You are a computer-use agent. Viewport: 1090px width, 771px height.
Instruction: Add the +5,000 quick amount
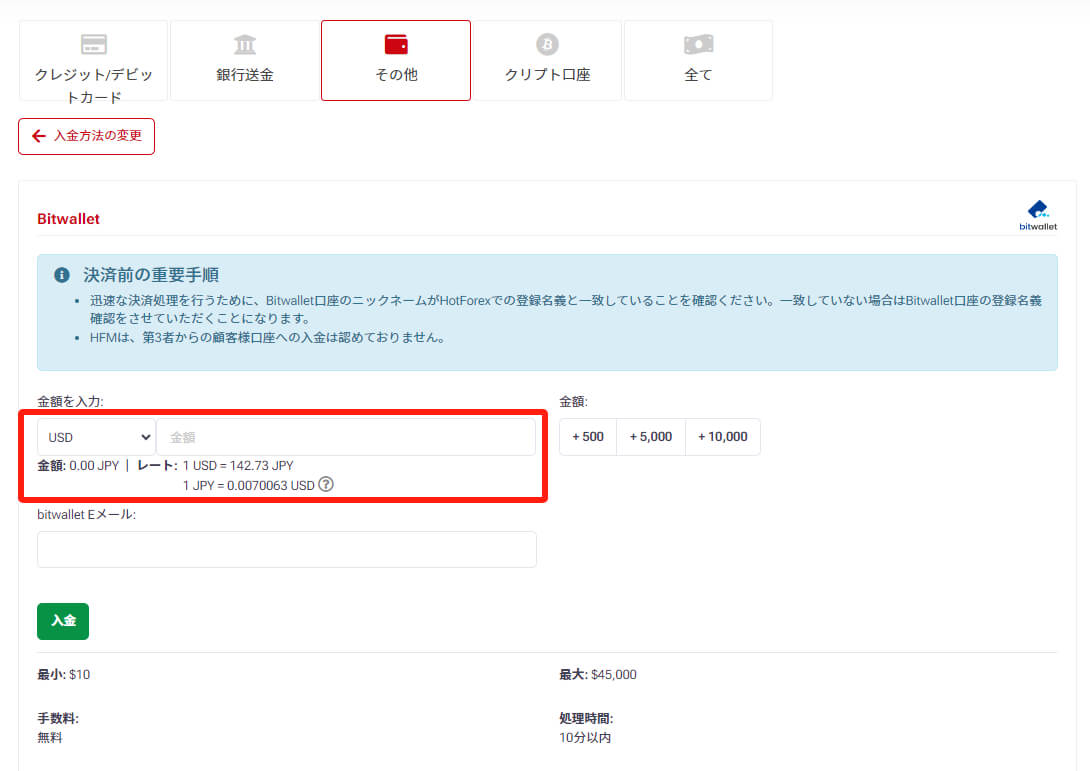click(x=651, y=437)
